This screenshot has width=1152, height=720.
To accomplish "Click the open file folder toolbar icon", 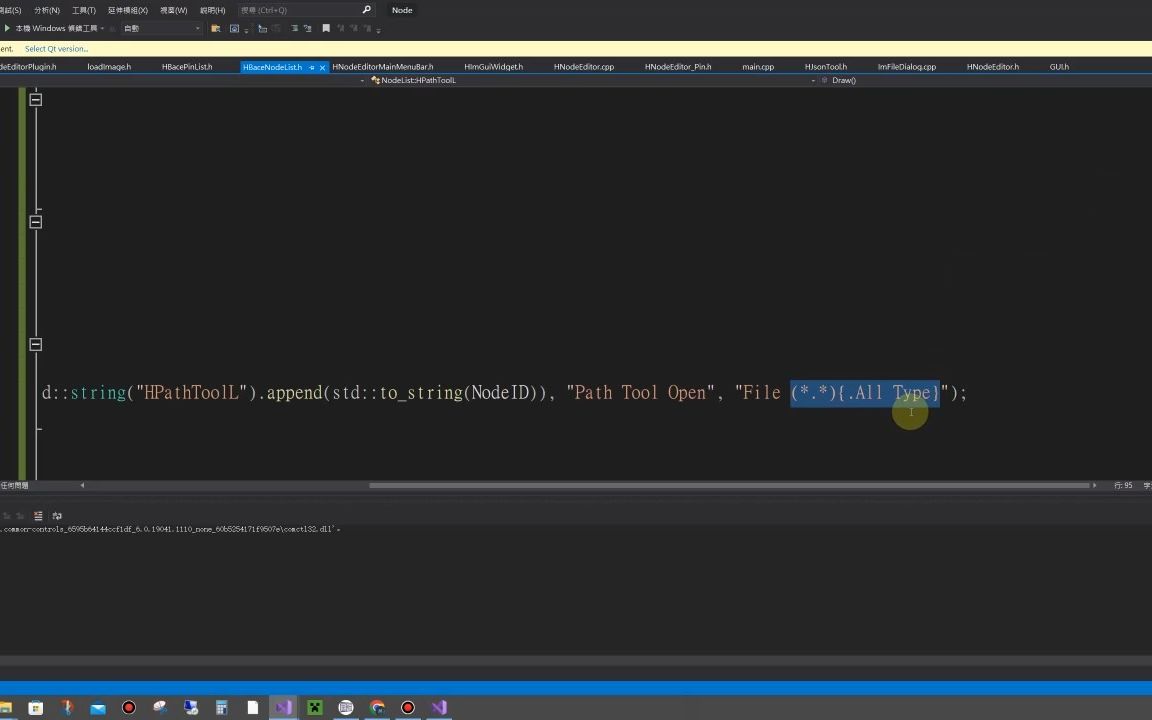I will click(215, 29).
